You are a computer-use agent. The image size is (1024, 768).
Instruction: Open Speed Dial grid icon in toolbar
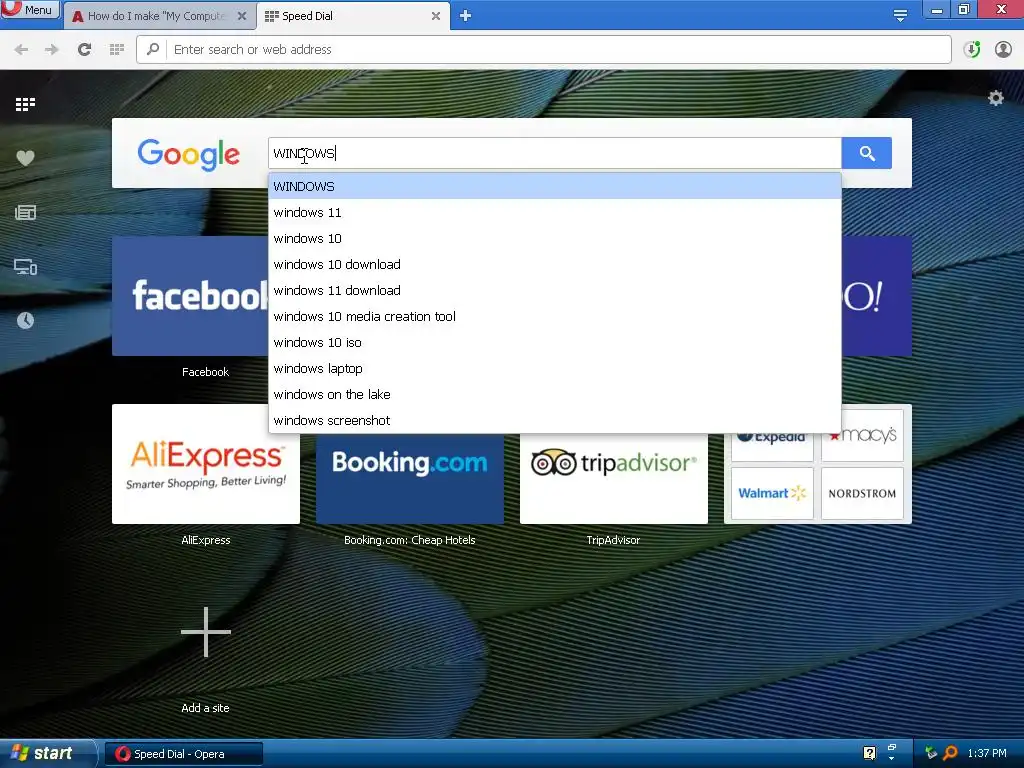tap(117, 50)
